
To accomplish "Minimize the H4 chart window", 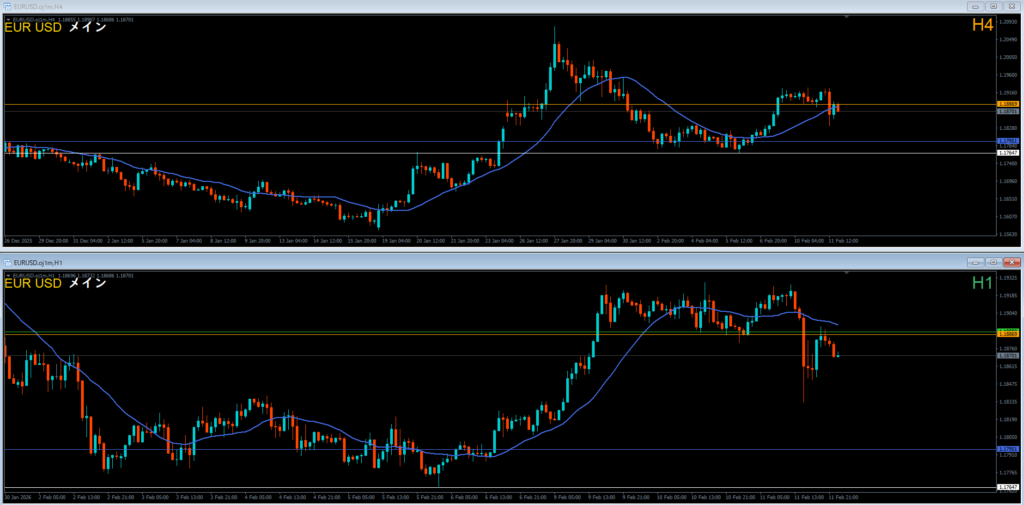I will 975,5.
